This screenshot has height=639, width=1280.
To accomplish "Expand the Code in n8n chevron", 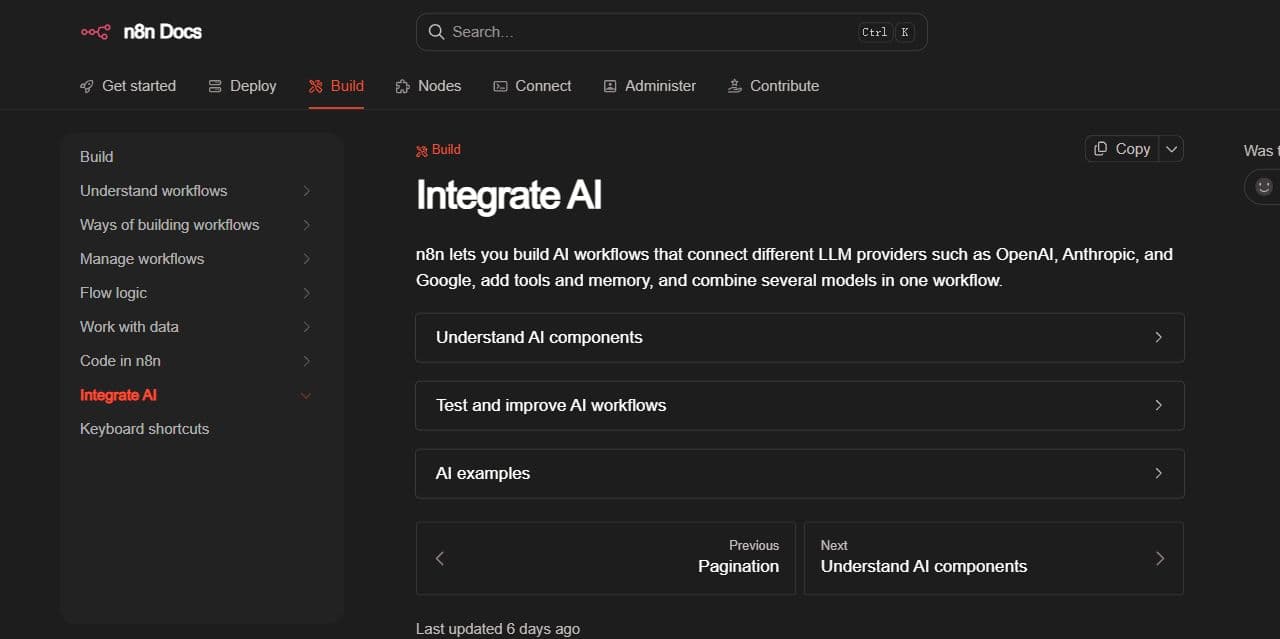I will tap(306, 361).
